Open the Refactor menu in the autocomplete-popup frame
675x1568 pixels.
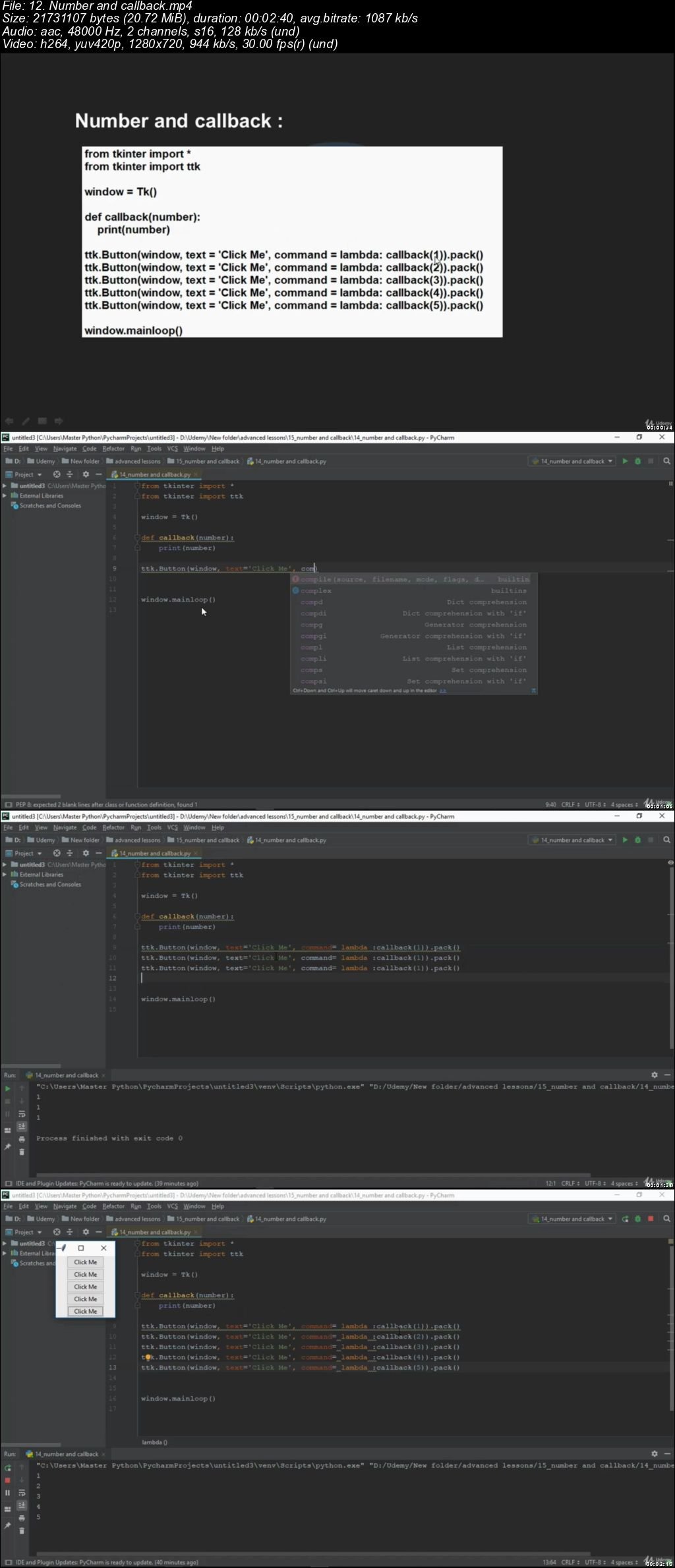113,449
